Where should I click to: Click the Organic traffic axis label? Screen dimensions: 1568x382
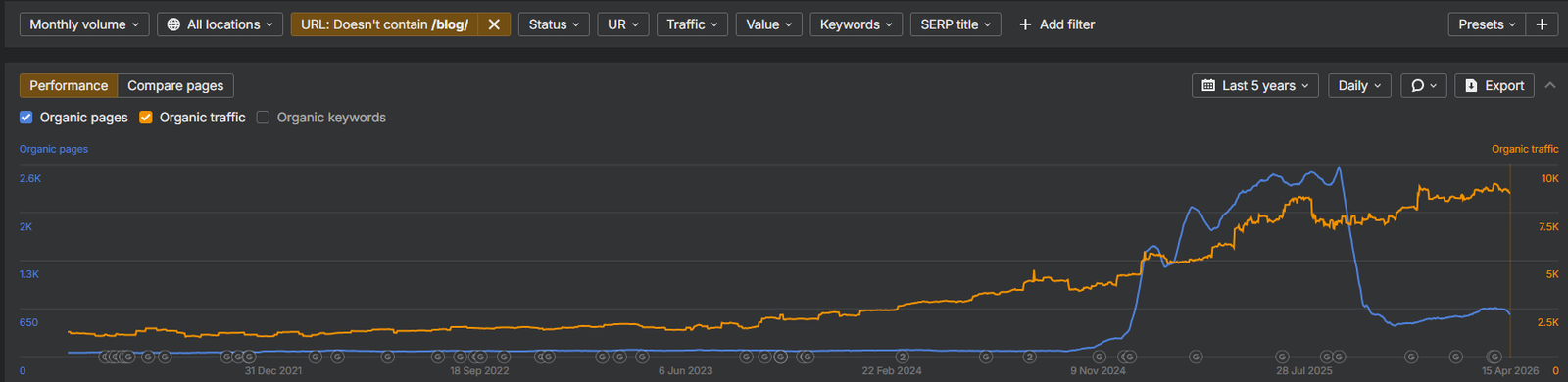point(1525,149)
